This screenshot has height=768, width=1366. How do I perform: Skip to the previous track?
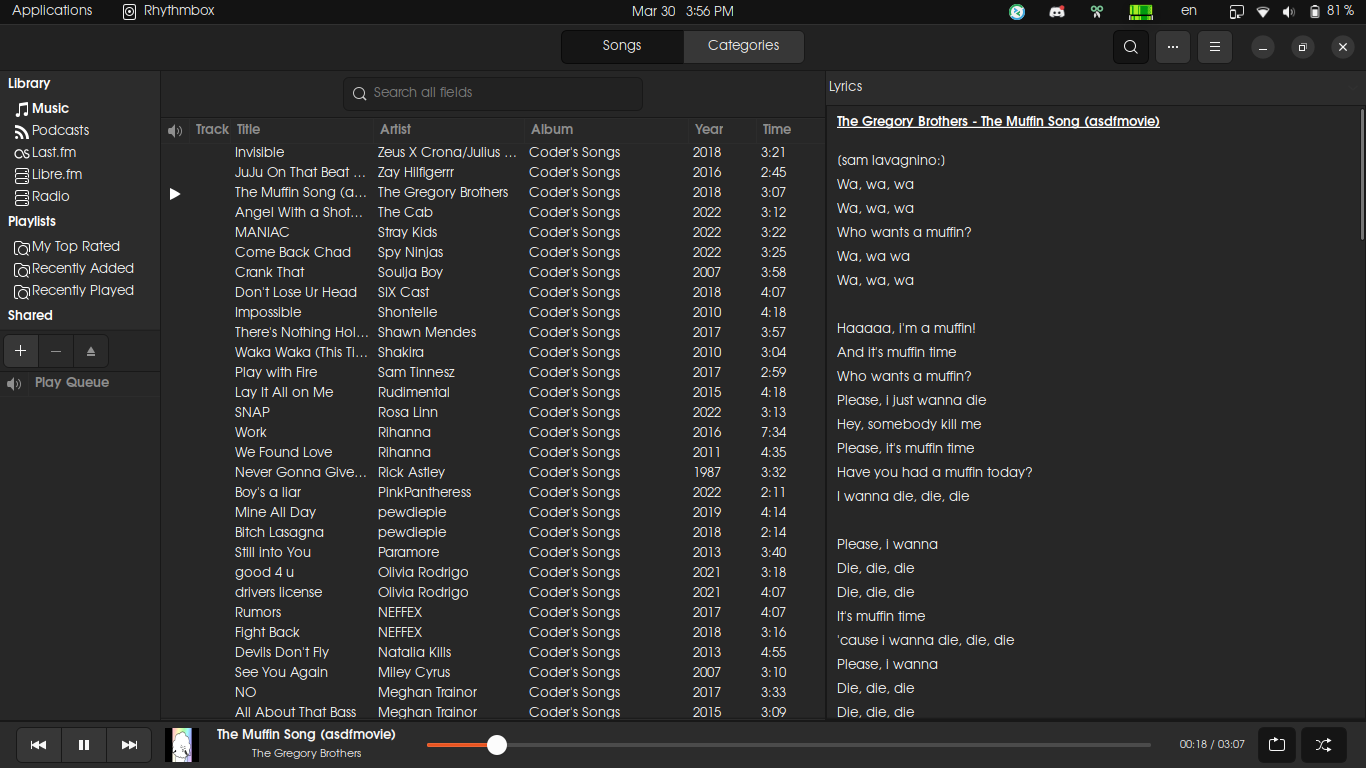pyautogui.click(x=39, y=745)
